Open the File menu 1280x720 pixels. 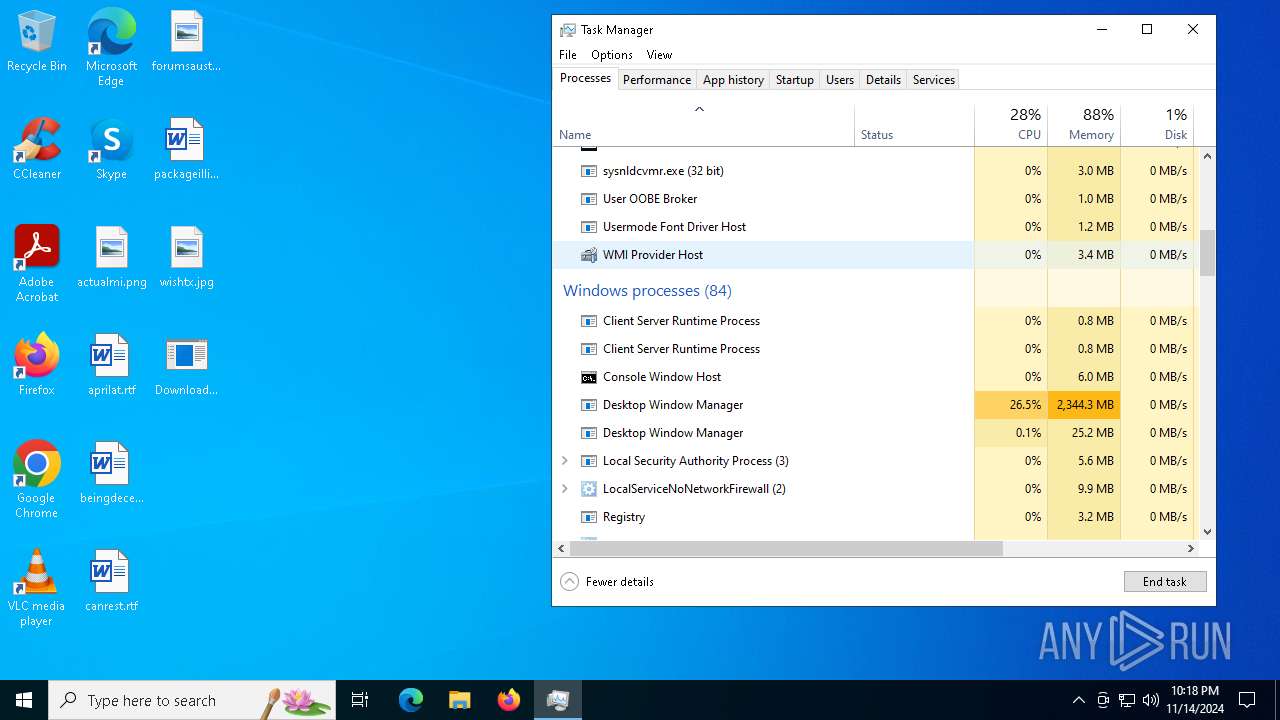tap(568, 55)
